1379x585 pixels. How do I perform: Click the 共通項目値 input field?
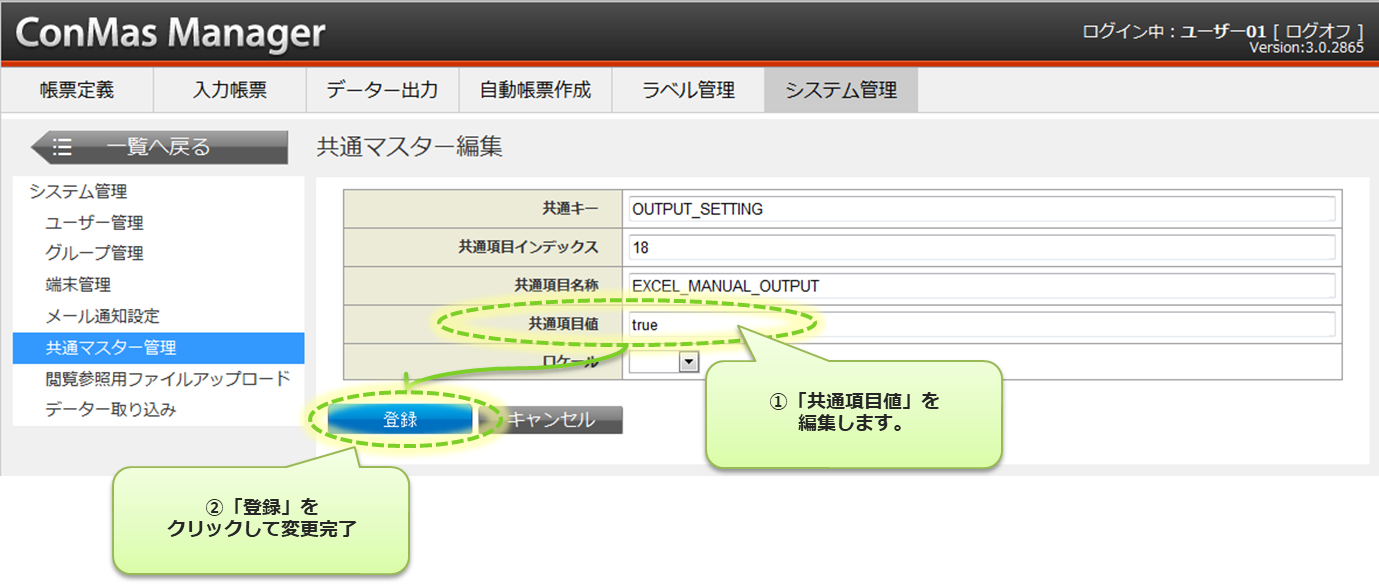982,324
